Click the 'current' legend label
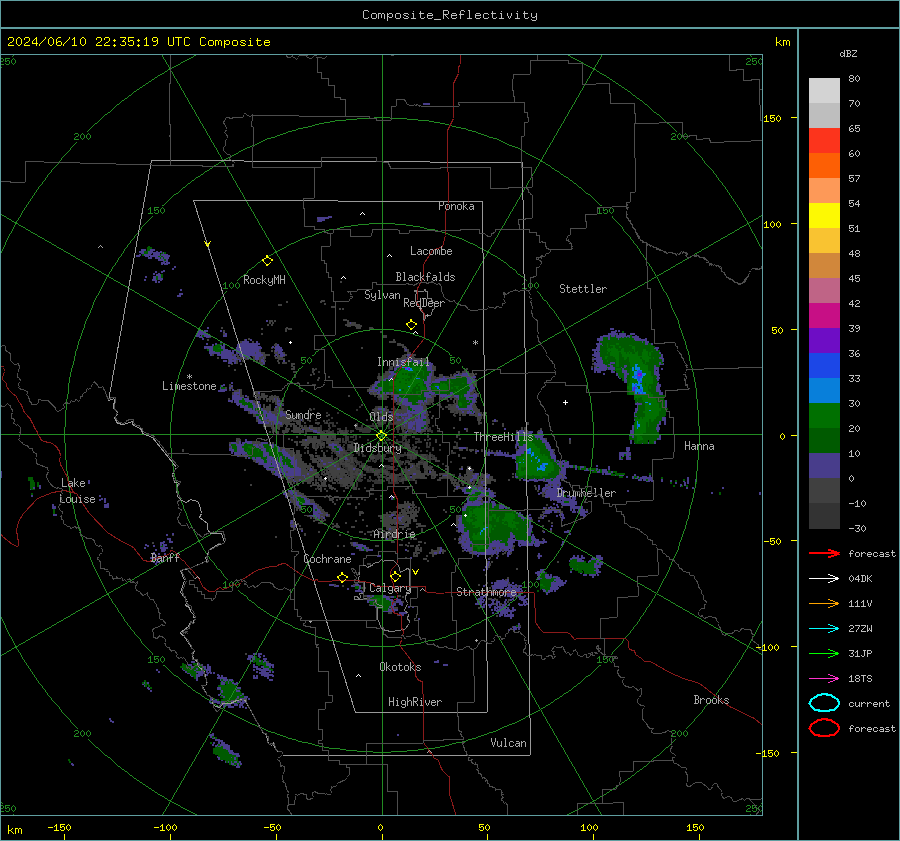900x841 pixels. coord(869,704)
